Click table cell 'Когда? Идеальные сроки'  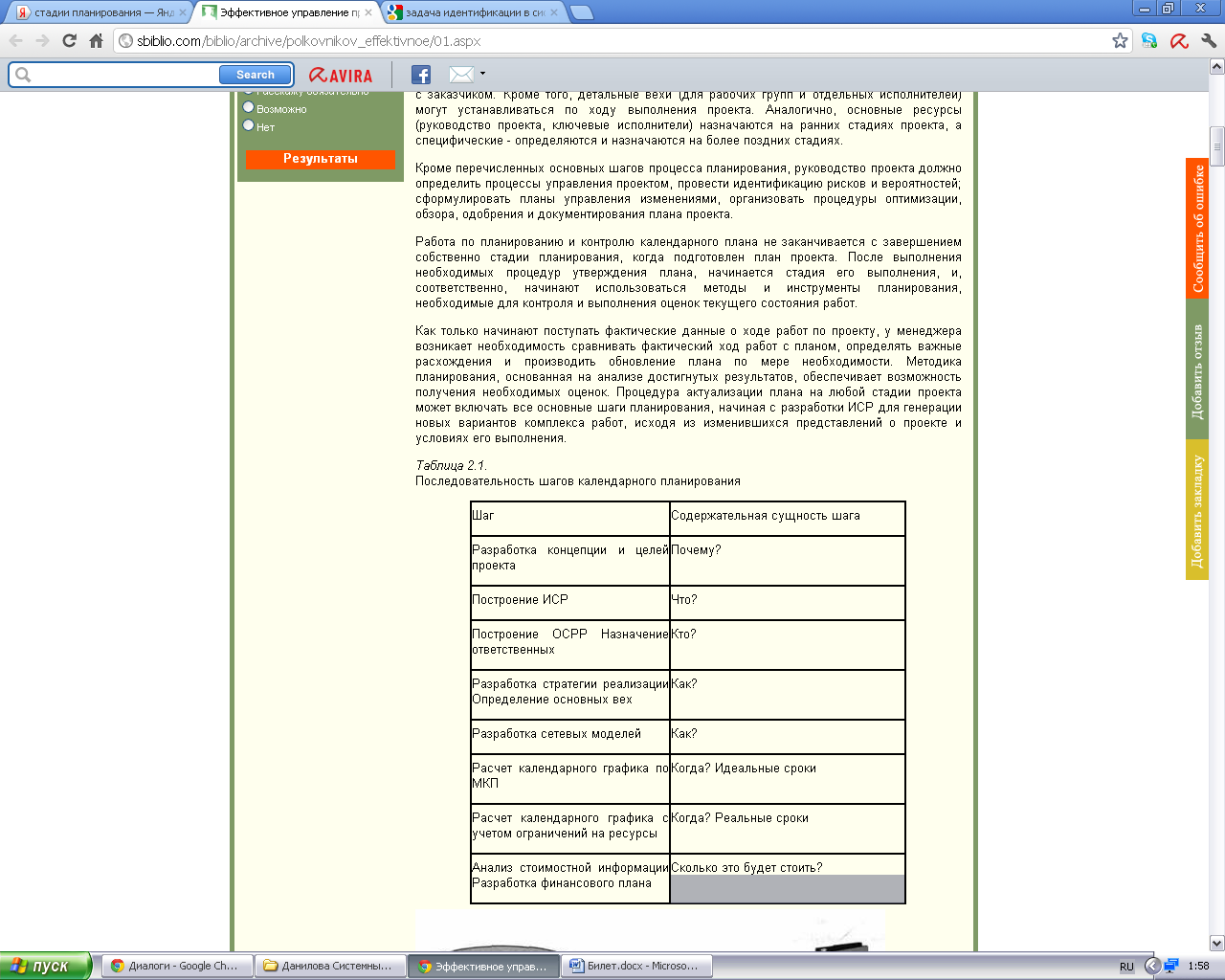click(788, 779)
